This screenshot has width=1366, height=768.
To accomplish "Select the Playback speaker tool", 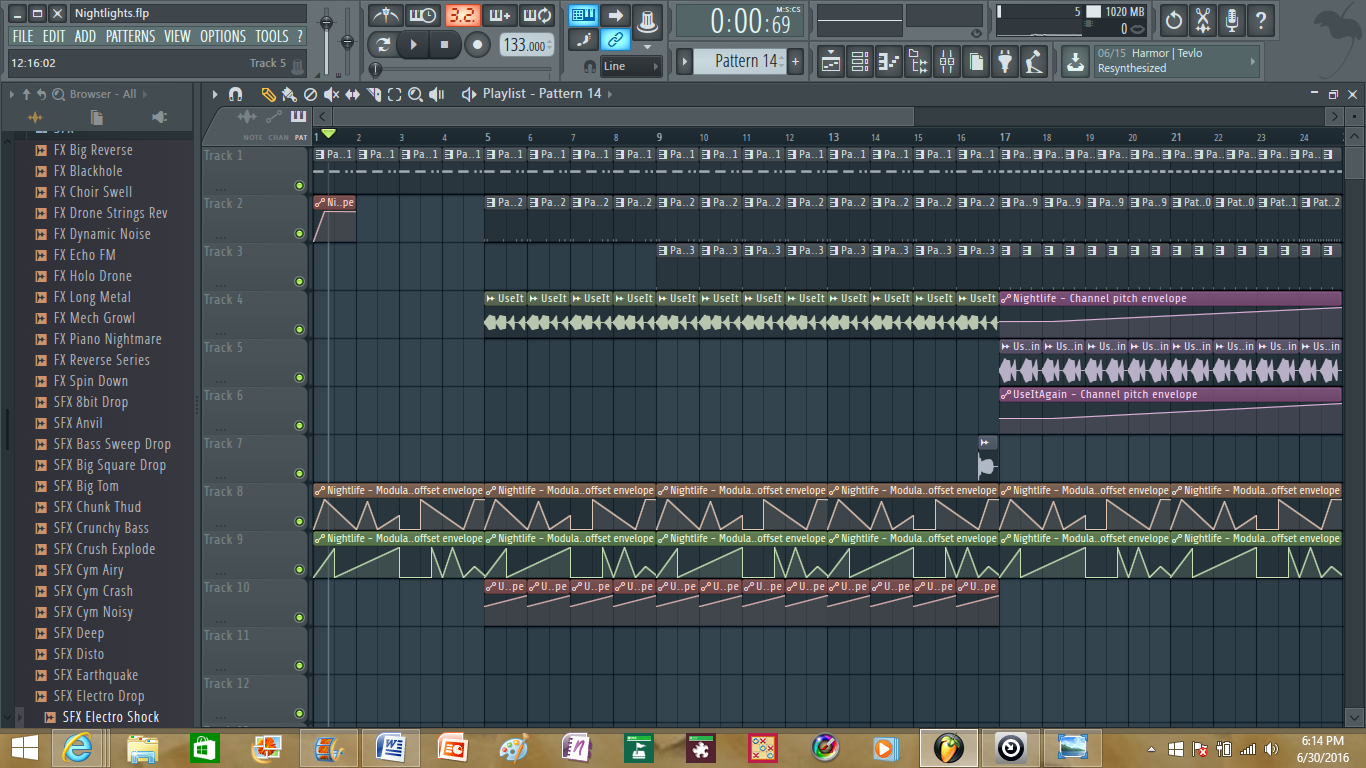I will [x=436, y=94].
